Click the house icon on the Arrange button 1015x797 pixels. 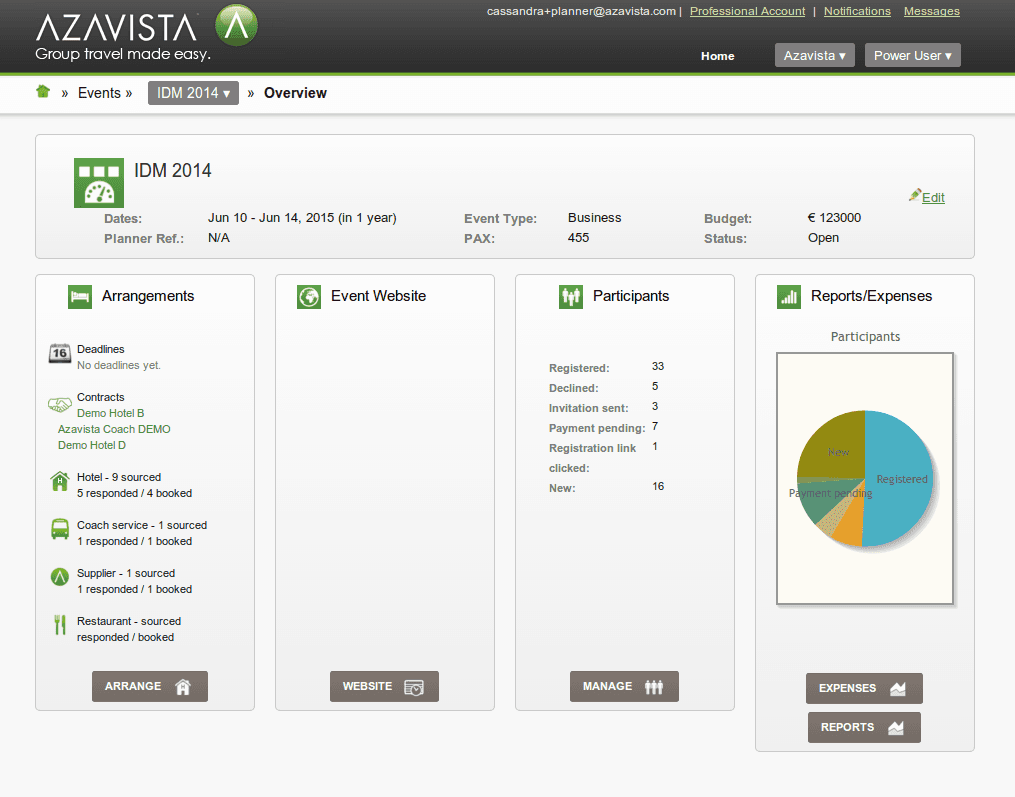tap(183, 687)
